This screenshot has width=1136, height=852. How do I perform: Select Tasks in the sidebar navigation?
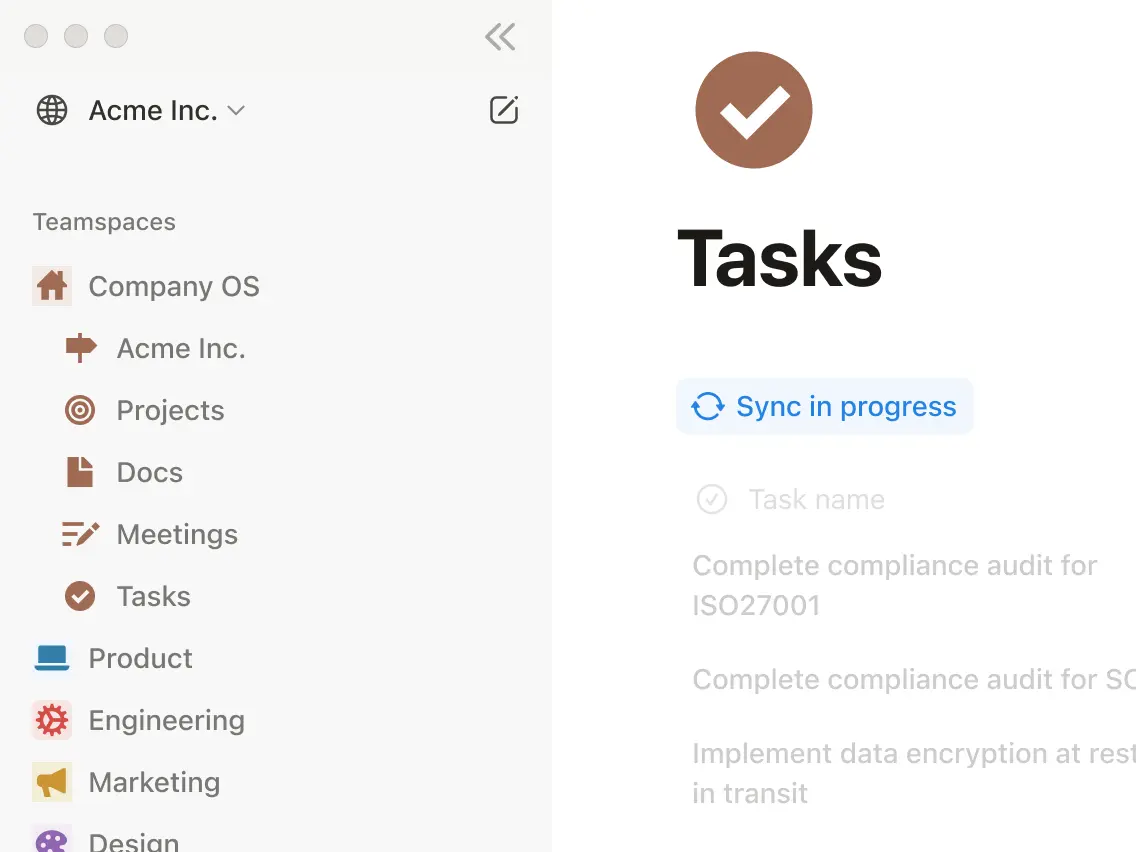pos(153,596)
